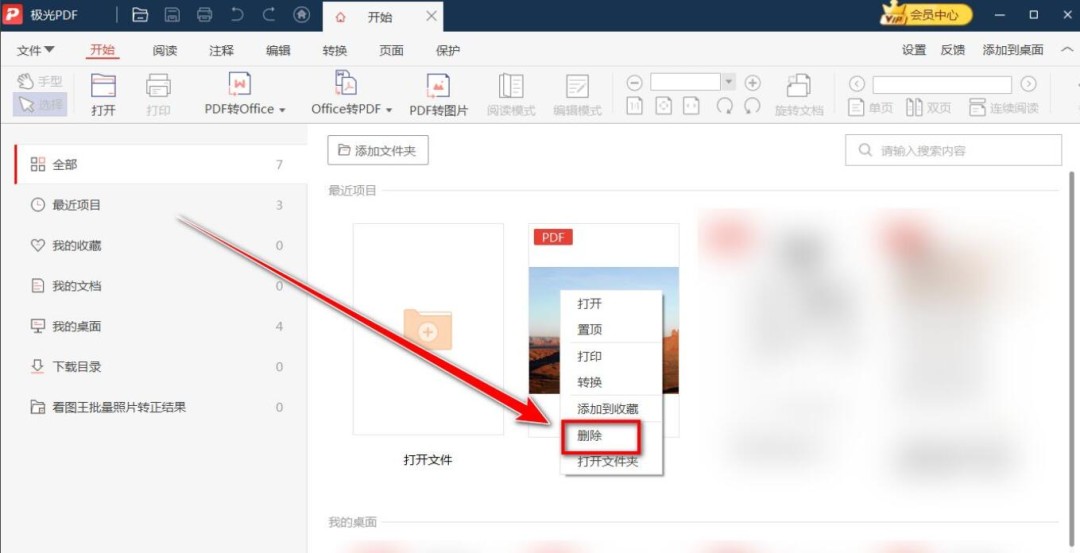Switch to 阅读模式 reading mode
Screen dimensions: 1080x553
511,95
